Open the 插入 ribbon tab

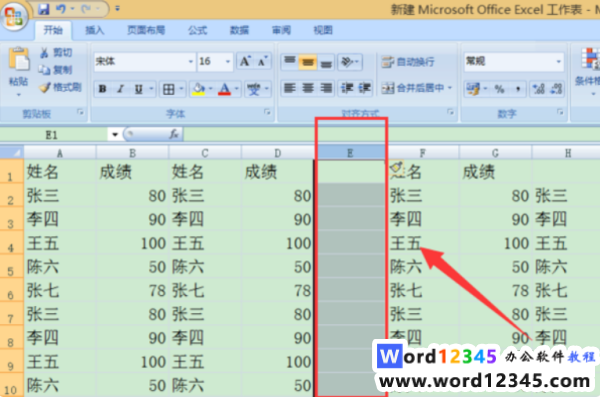[95, 30]
